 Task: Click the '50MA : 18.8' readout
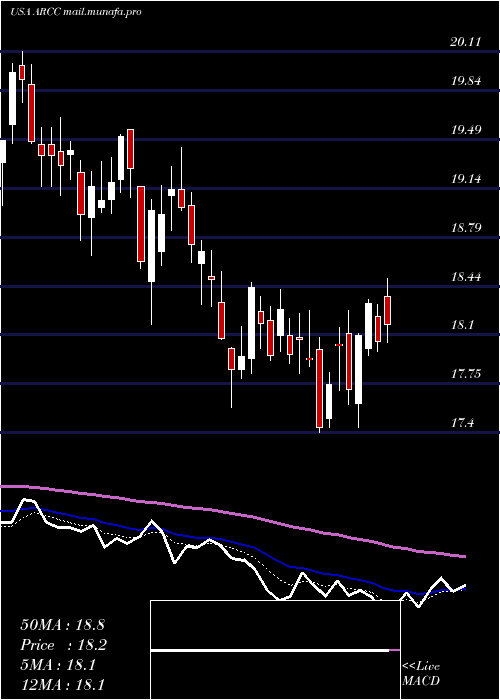(x=62, y=625)
